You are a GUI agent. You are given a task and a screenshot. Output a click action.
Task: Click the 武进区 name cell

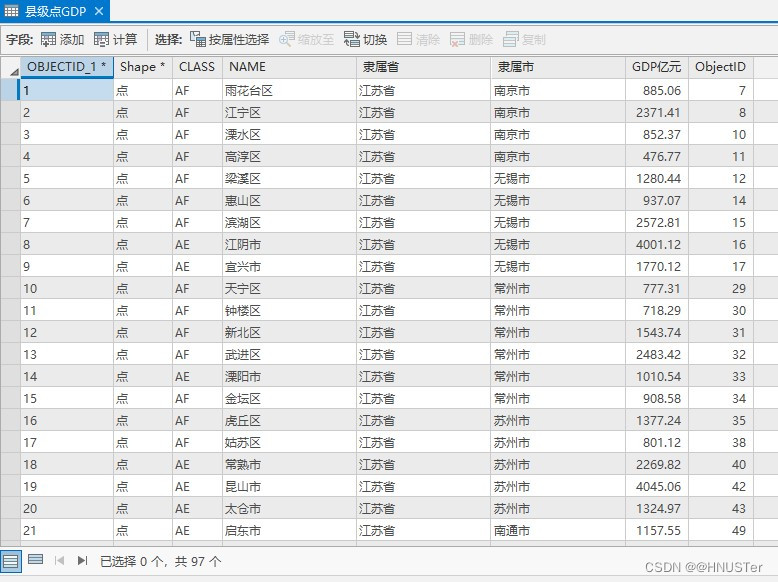[289, 355]
